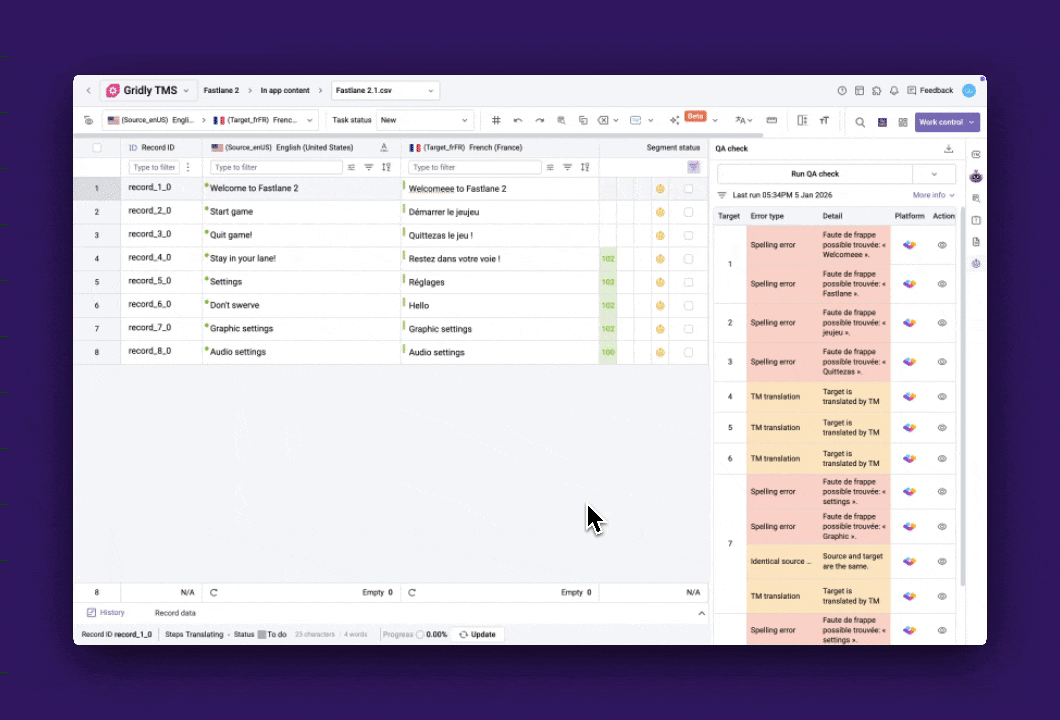Open the Task status dropdown
1060x720 pixels.
[424, 121]
